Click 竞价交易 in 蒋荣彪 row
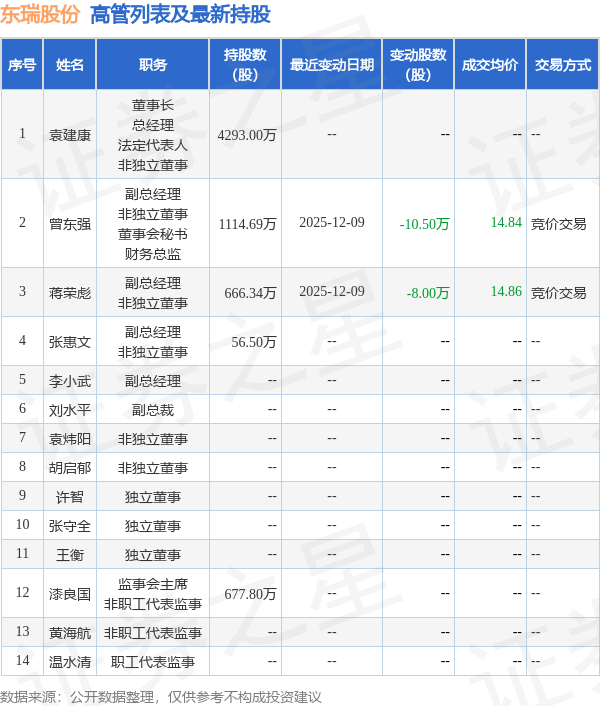The image size is (600, 706). pyautogui.click(x=559, y=293)
